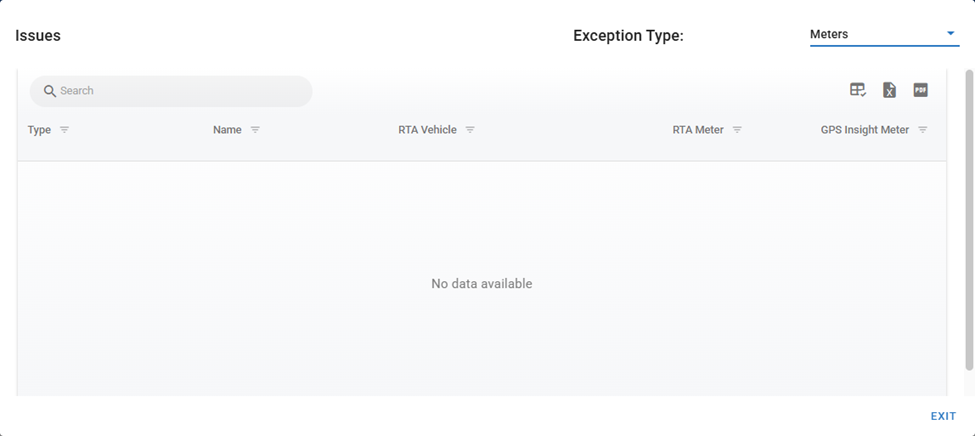The height and width of the screenshot is (436, 975).
Task: Click the search magnifier icon
Action: [x=49, y=91]
